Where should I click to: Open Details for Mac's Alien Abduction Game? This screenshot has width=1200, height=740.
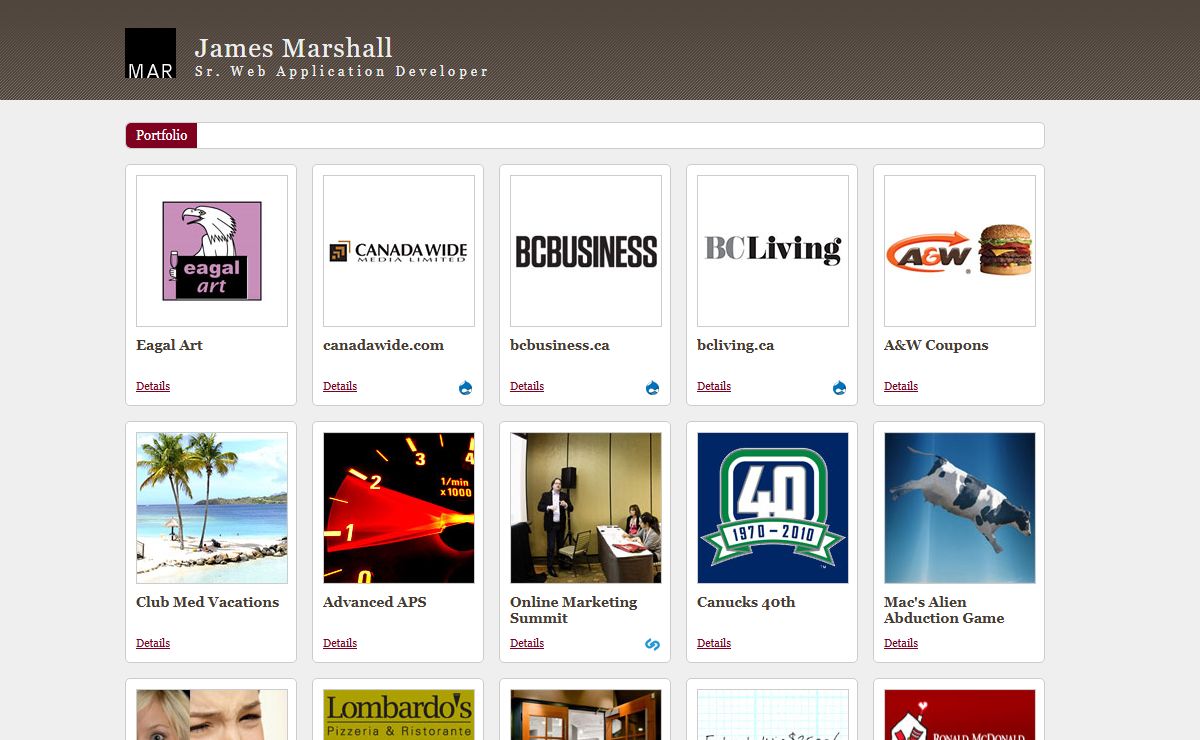(901, 643)
